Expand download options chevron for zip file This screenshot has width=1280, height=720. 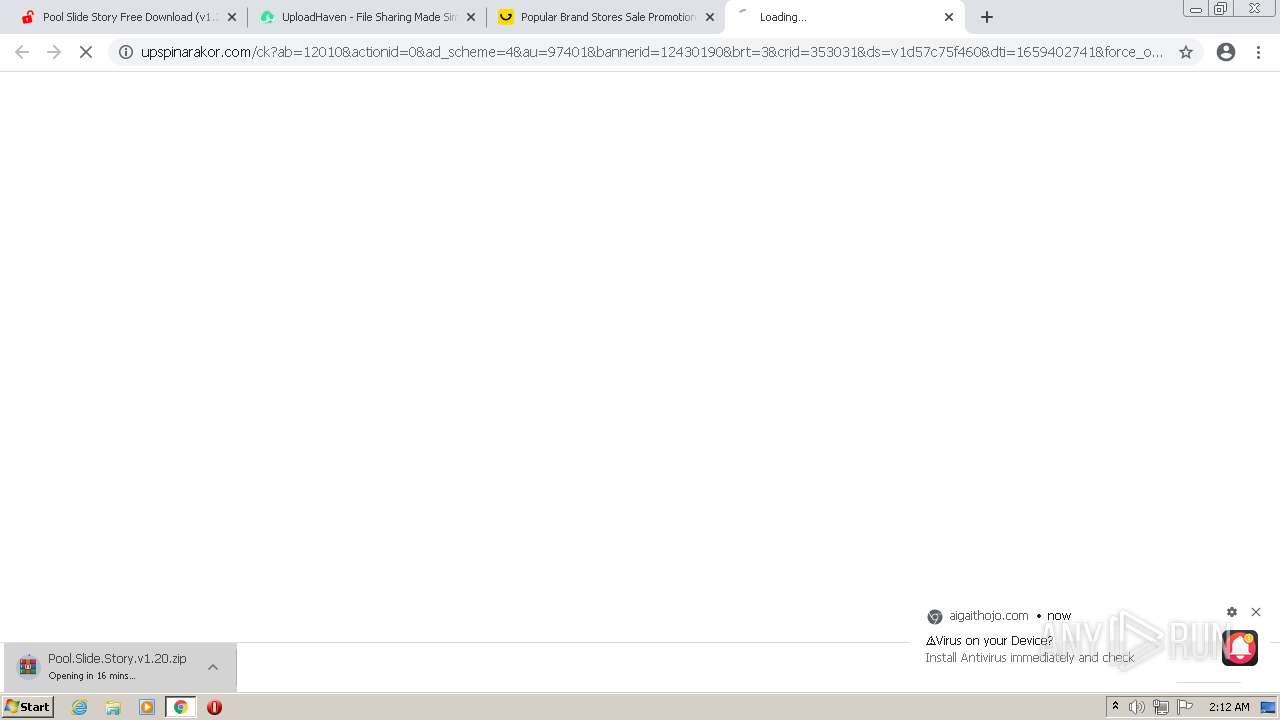pos(213,667)
